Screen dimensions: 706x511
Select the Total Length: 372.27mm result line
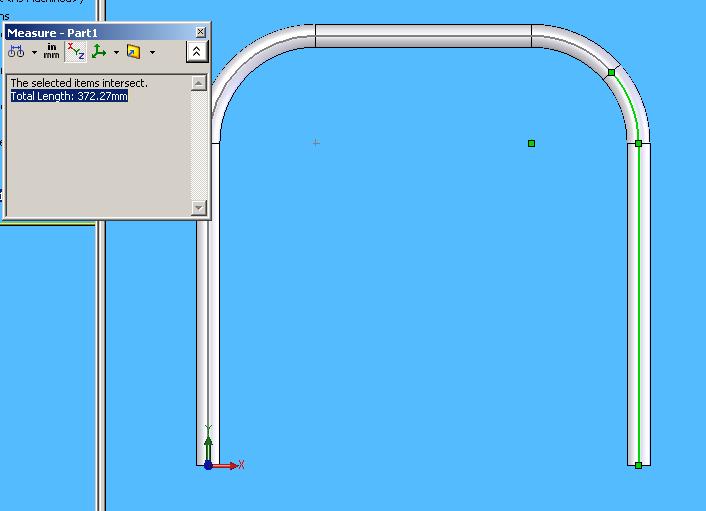coord(69,96)
